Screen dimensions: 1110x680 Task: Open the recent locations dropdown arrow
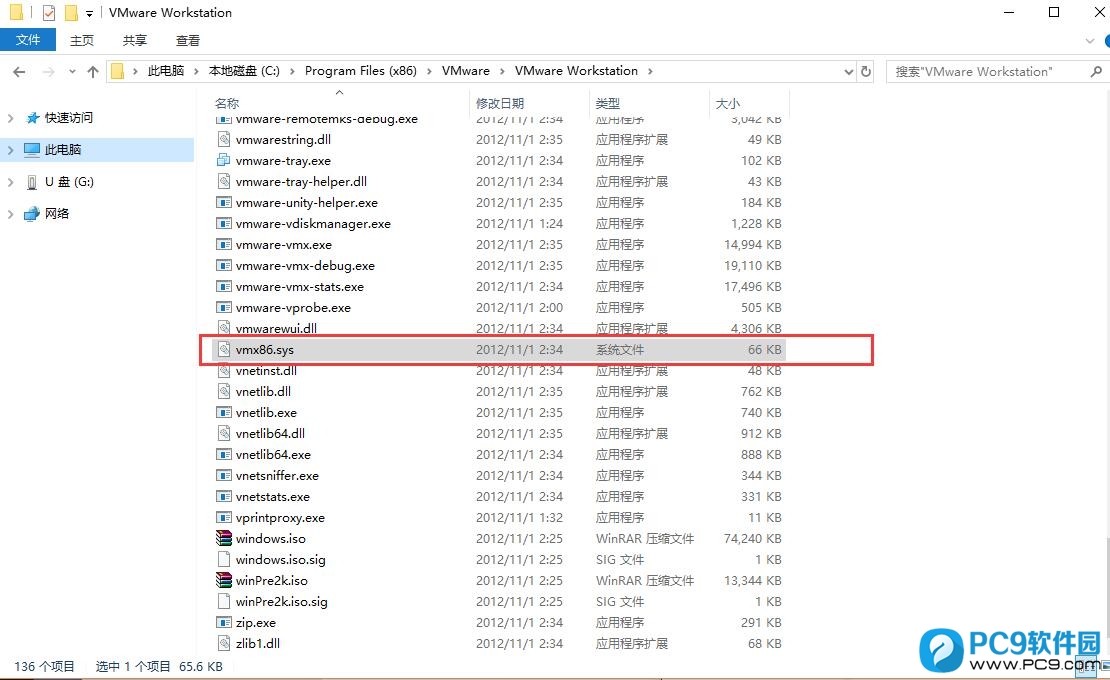[x=72, y=71]
